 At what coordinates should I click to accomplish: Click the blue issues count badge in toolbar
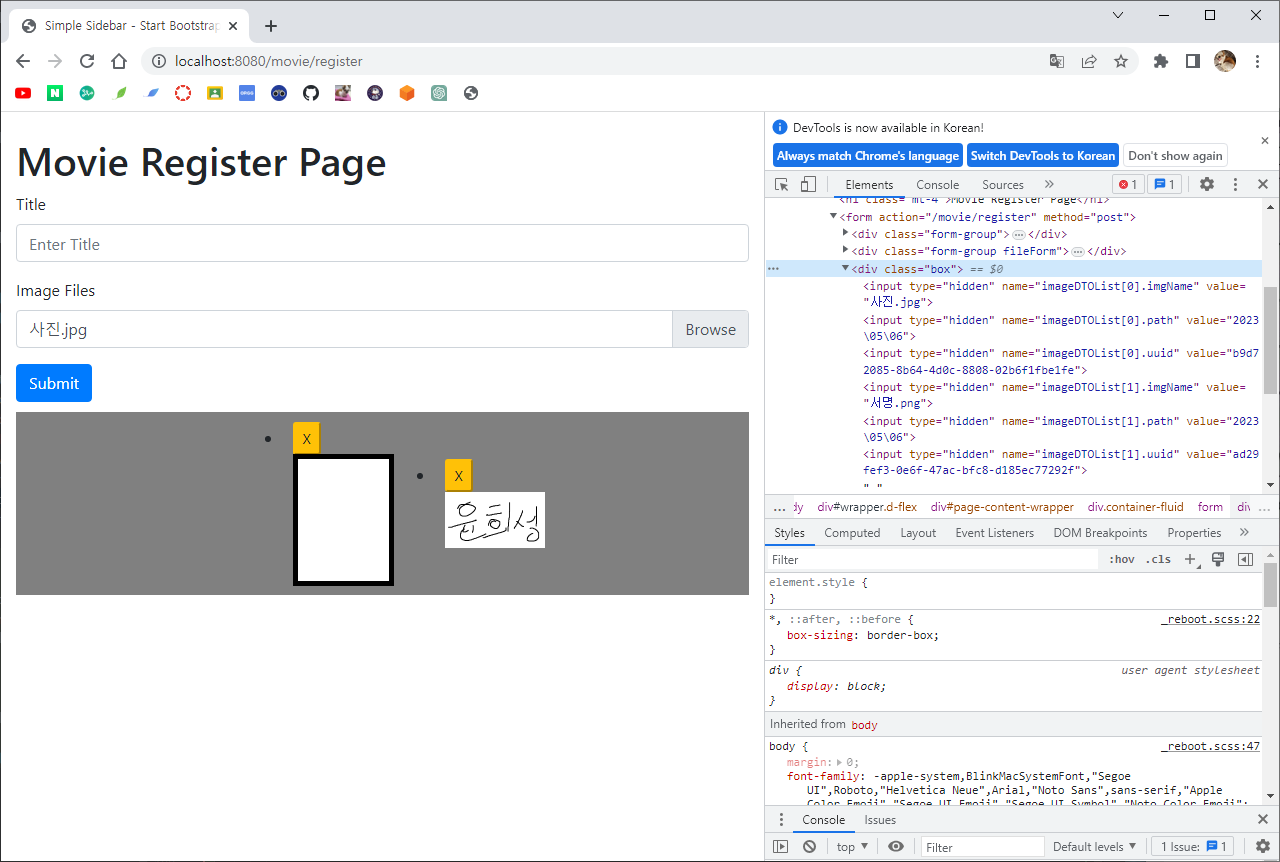[1164, 184]
